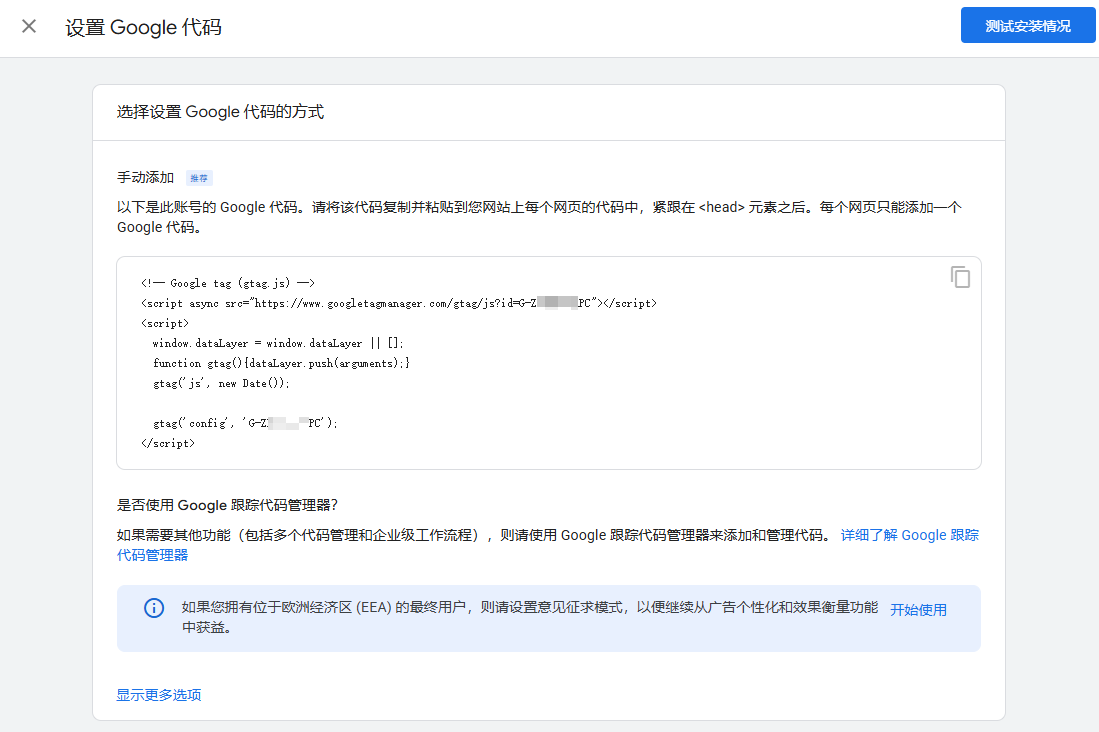Click 开始使用 in the consent mode notice
Viewport: 1099px width, 732px height.
[x=918, y=609]
